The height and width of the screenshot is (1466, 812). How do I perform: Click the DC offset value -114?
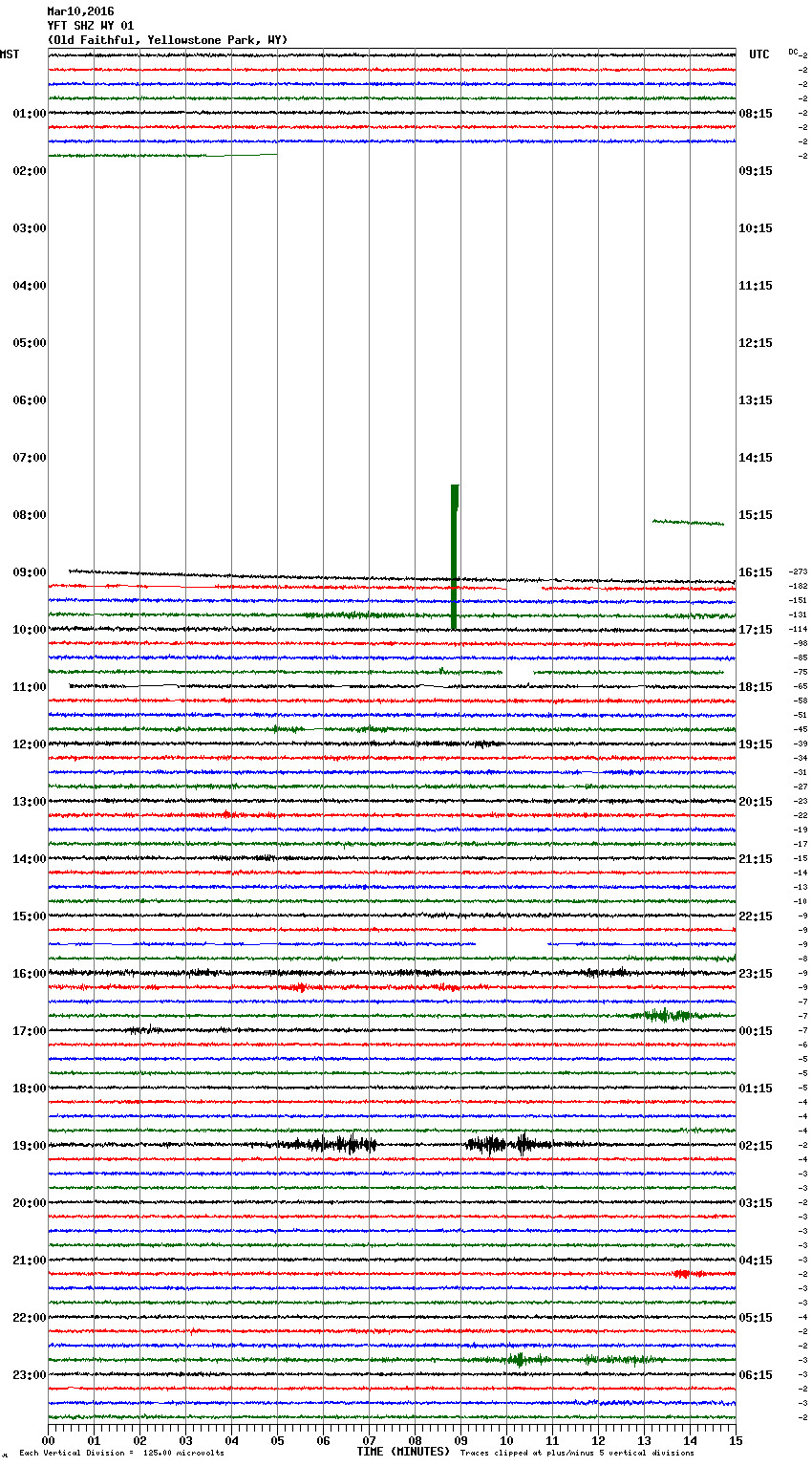point(798,629)
